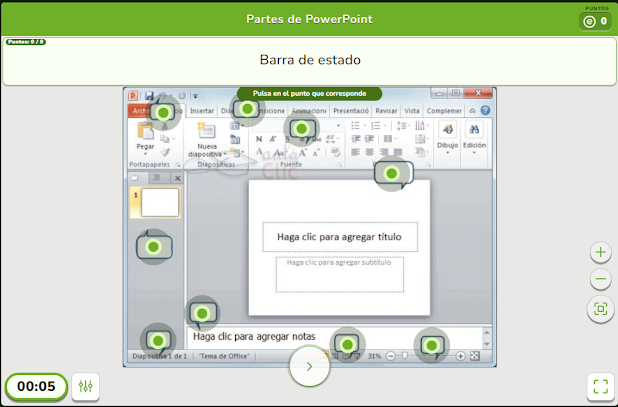Image resolution: width=618 pixels, height=407 pixels.
Task: Click the 'Haga clic para agregar título' placeholder
Action: pos(339,237)
